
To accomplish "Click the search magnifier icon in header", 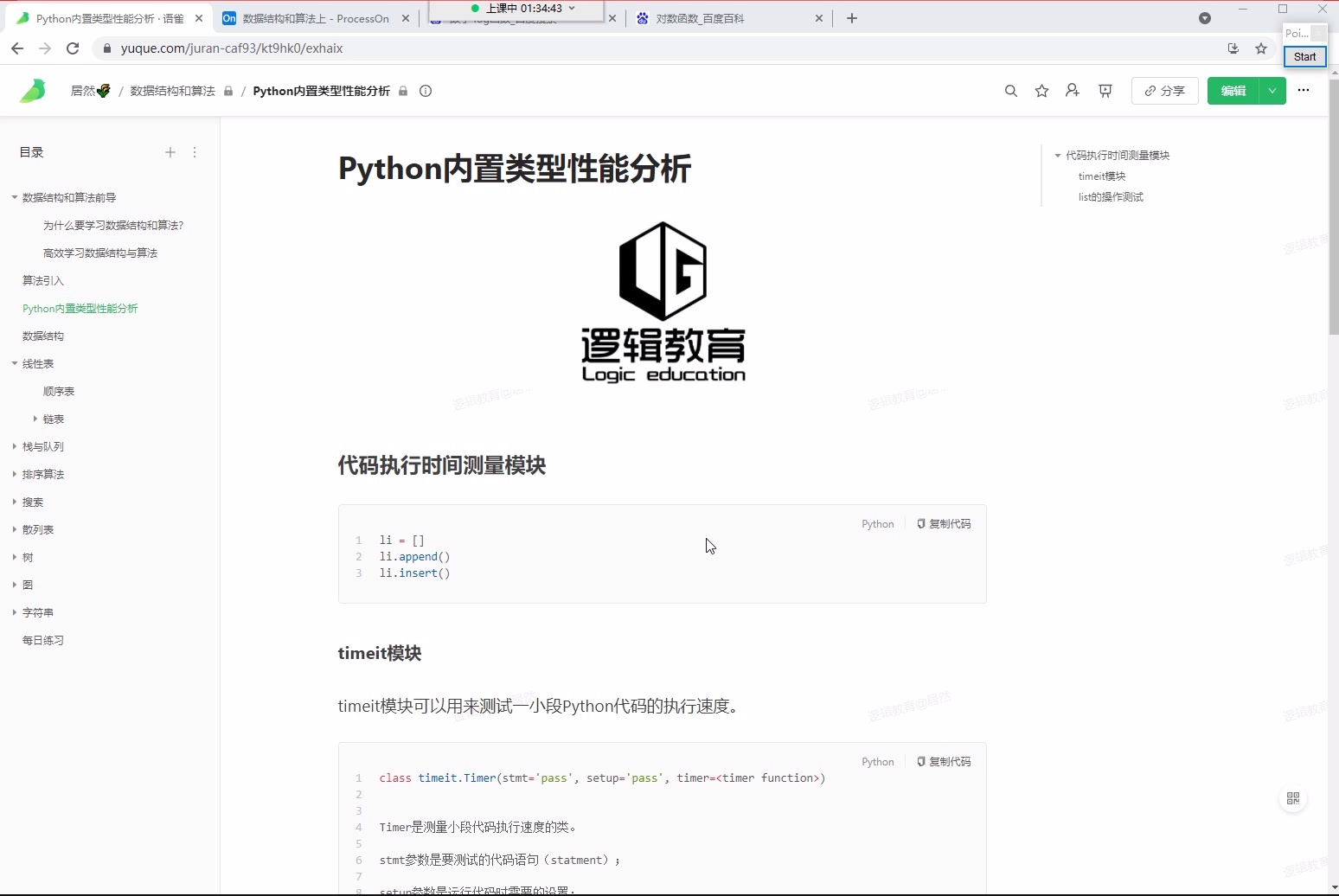I will tap(1010, 91).
